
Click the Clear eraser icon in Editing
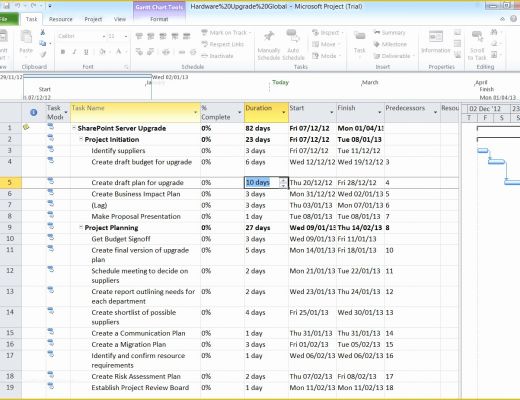tap(494, 43)
